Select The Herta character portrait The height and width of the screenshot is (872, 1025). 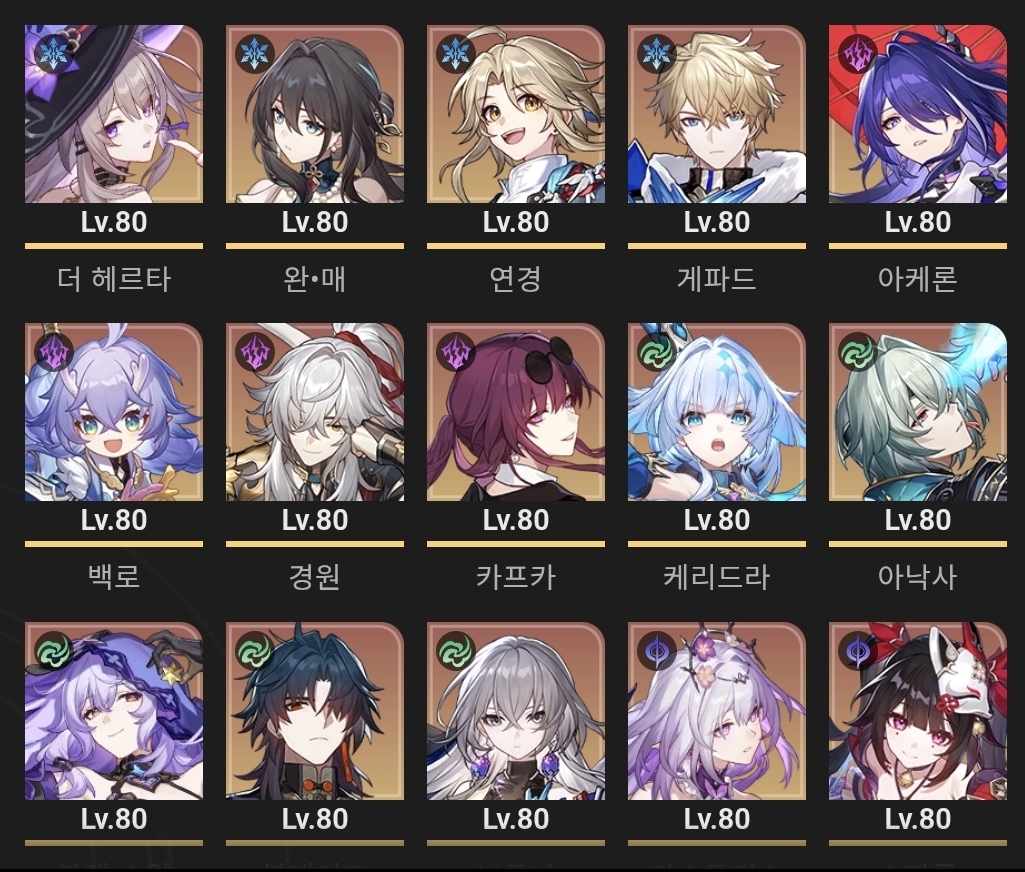114,114
